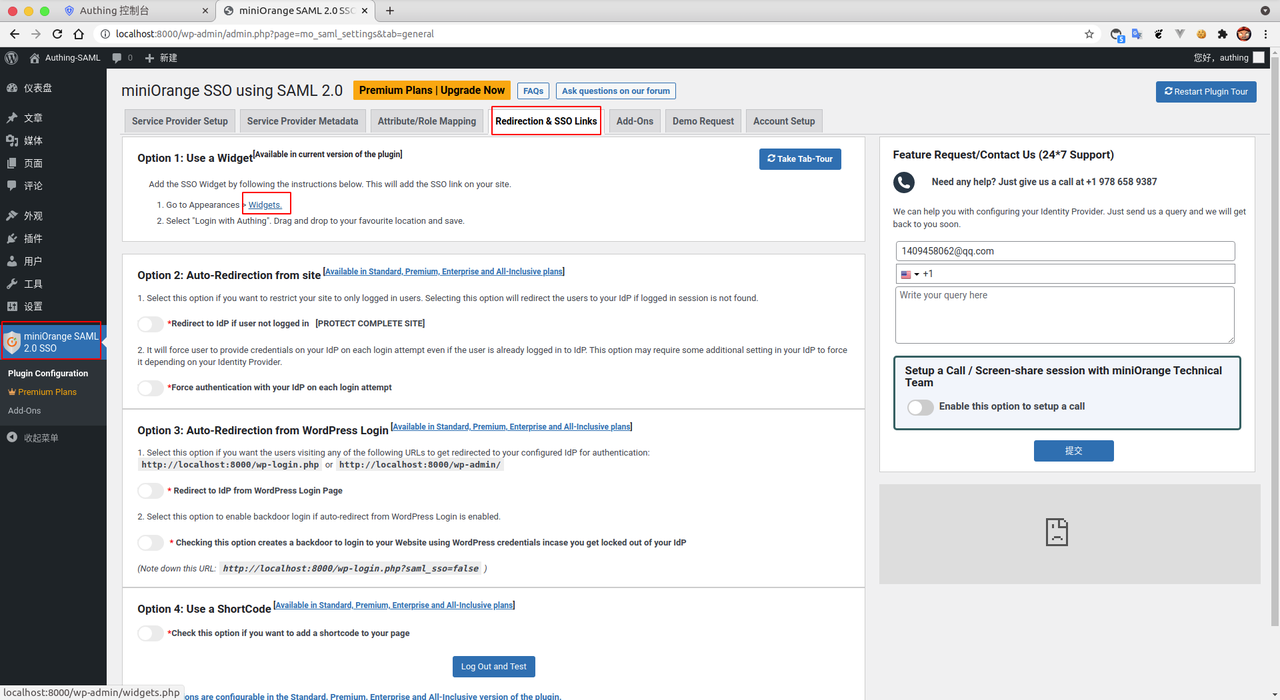1280x700 pixels.
Task: Open a new browser tab
Action: pyautogui.click(x=390, y=11)
